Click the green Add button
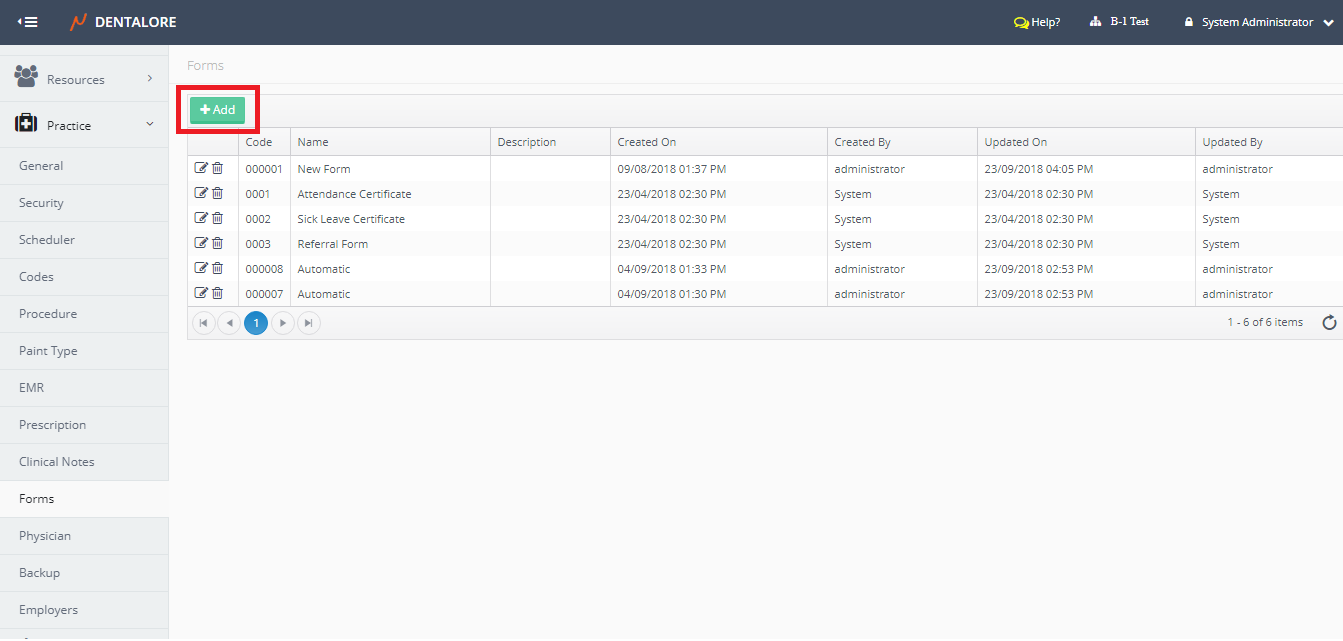Screen dimensions: 1343x641 (x=217, y=110)
